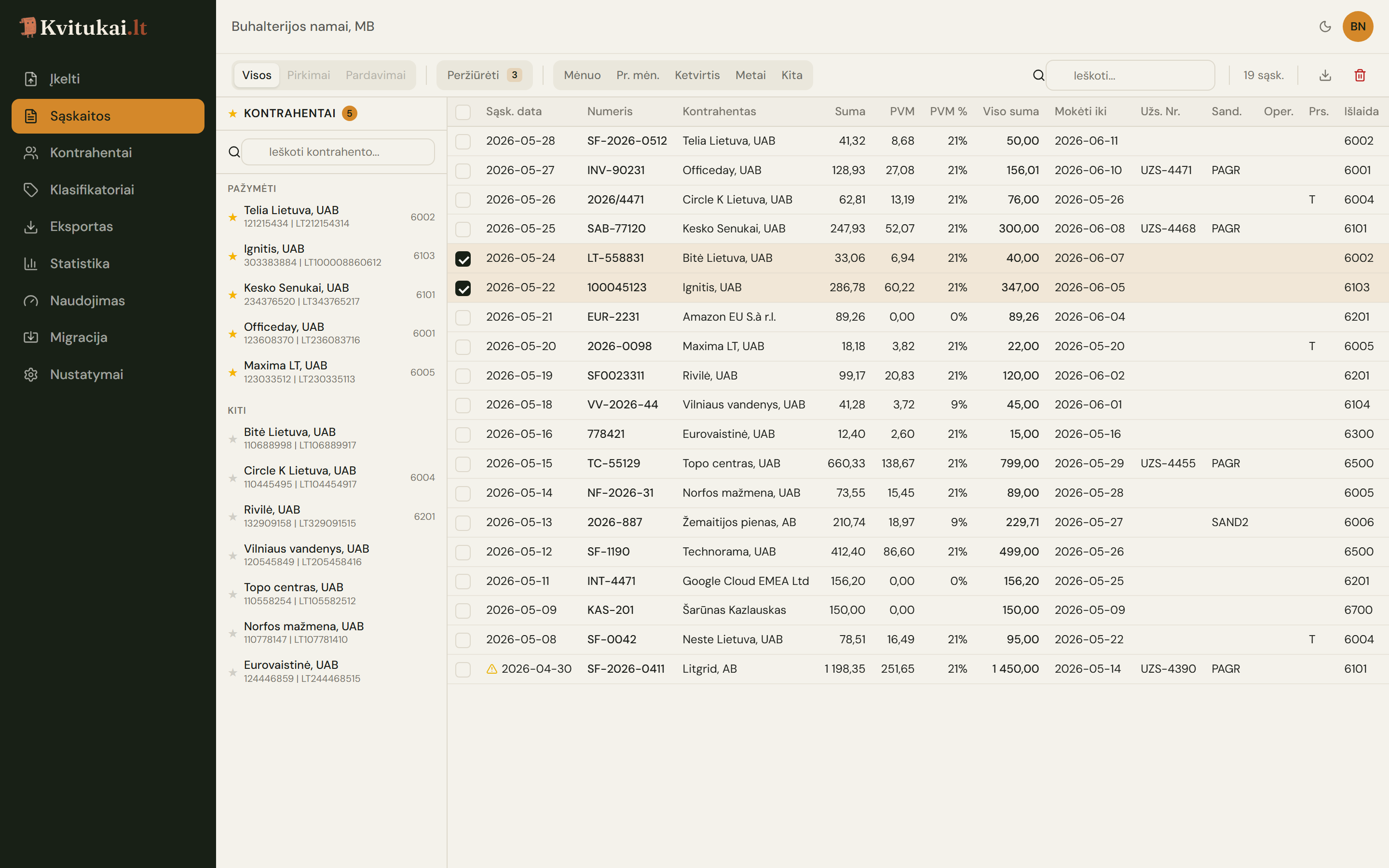
Task: Click order number UZS-4471 cell
Action: click(1166, 171)
